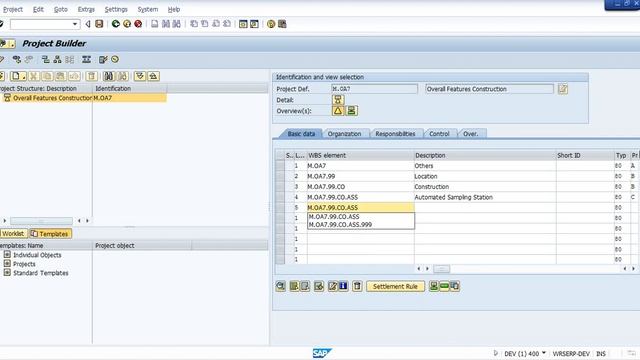Click the project structure horizontal scrollbar
Screen dimensions: 640x360
tap(41, 221)
